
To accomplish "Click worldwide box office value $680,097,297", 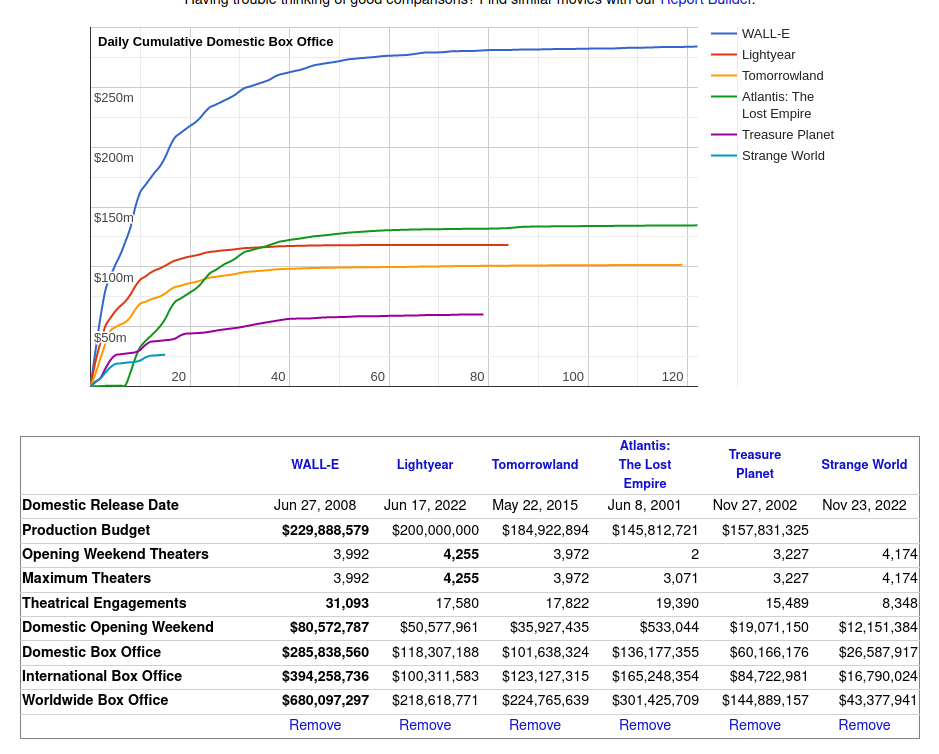I will (325, 701).
